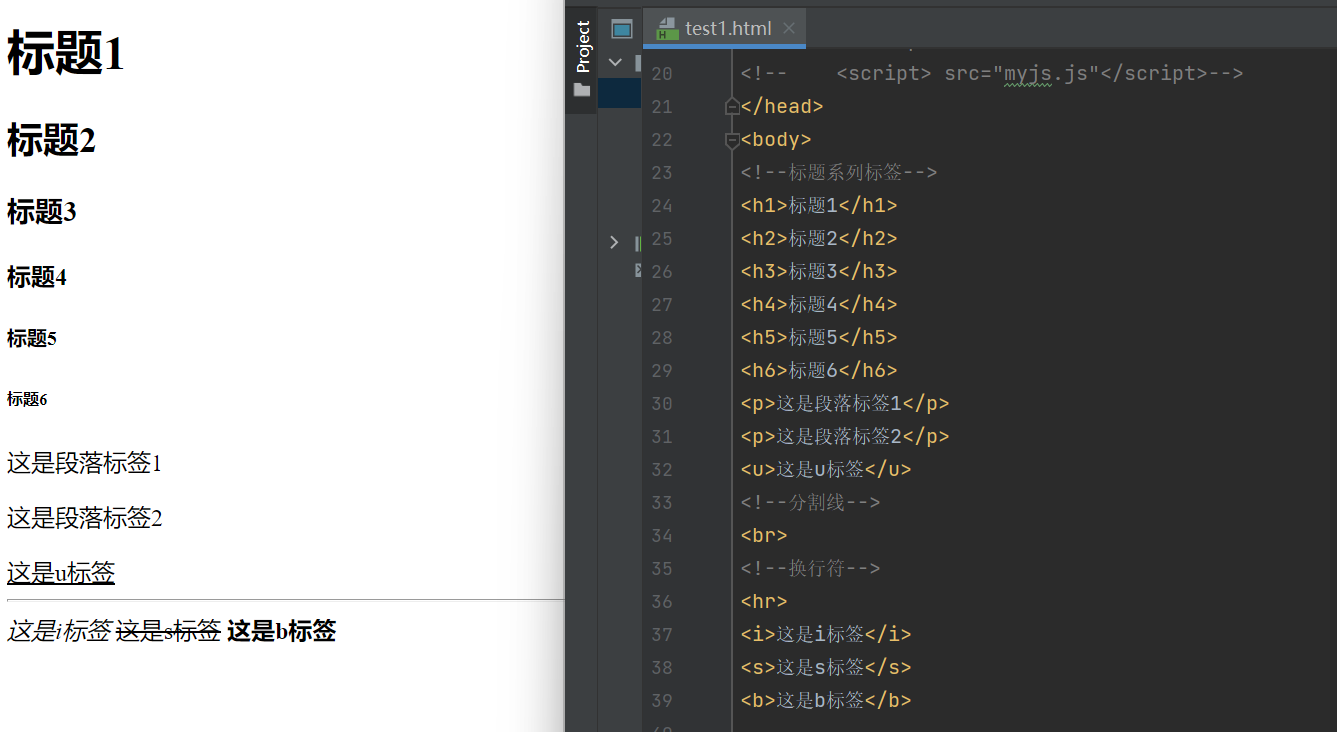Click the <h5>标题5</h5> code line
Image resolution: width=1337 pixels, height=732 pixels.
point(819,338)
